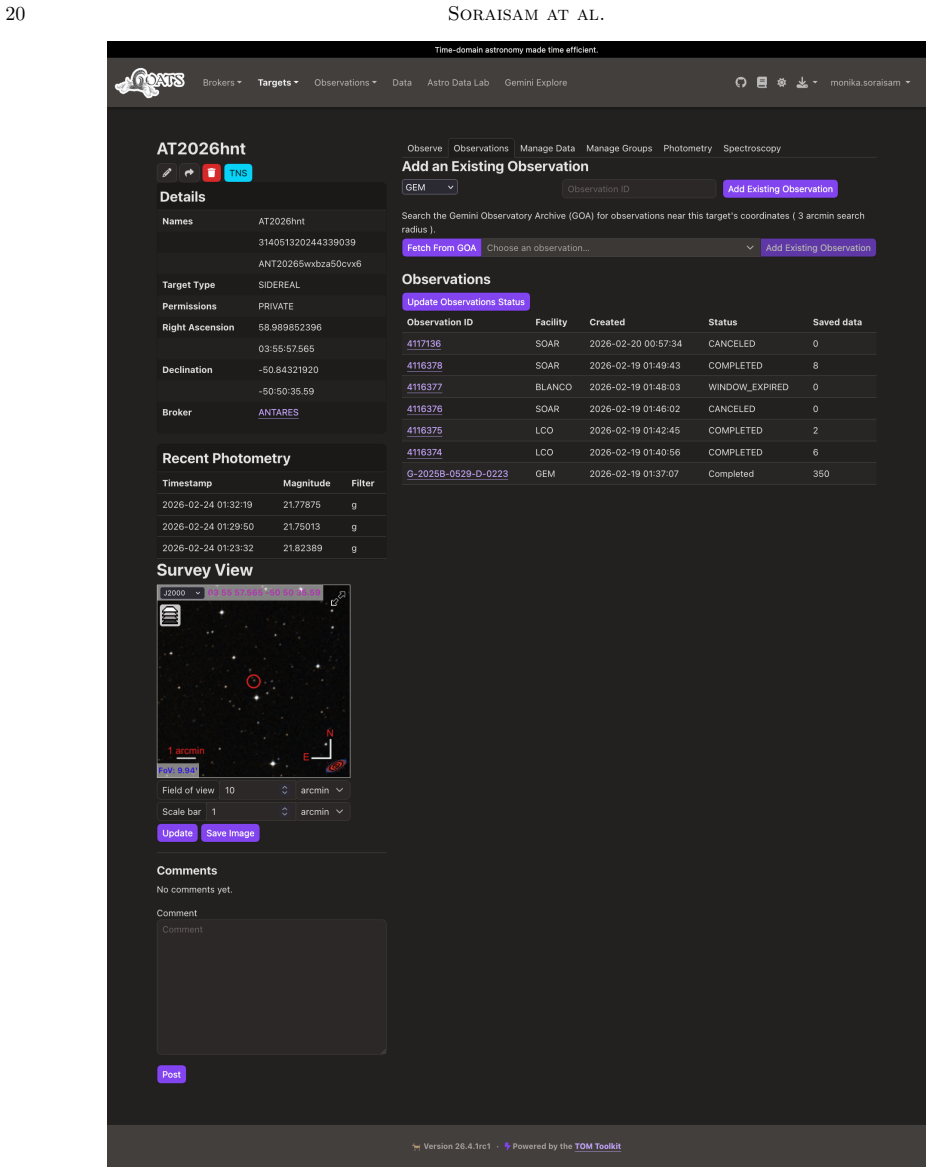Open the Brokers menu

(222, 82)
